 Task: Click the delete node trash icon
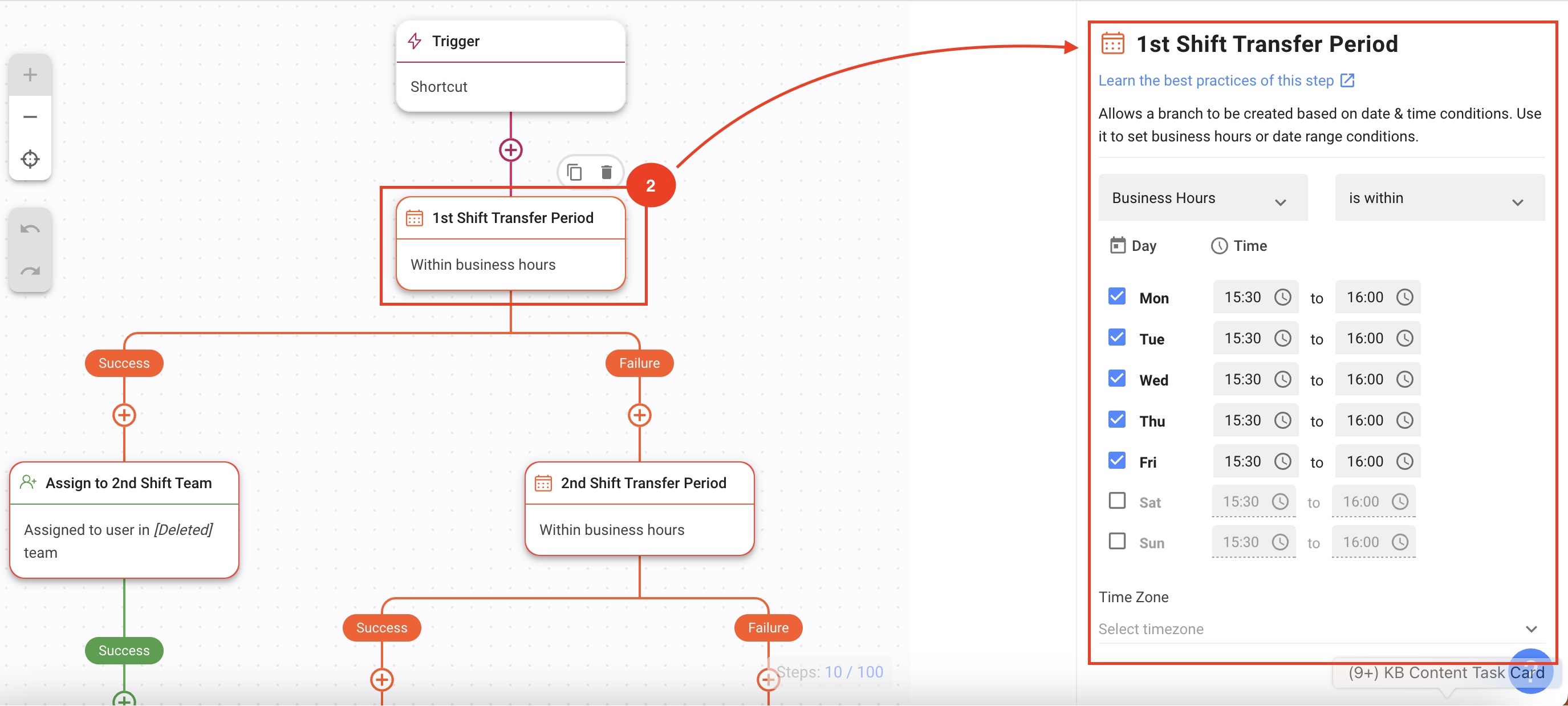[x=606, y=172]
